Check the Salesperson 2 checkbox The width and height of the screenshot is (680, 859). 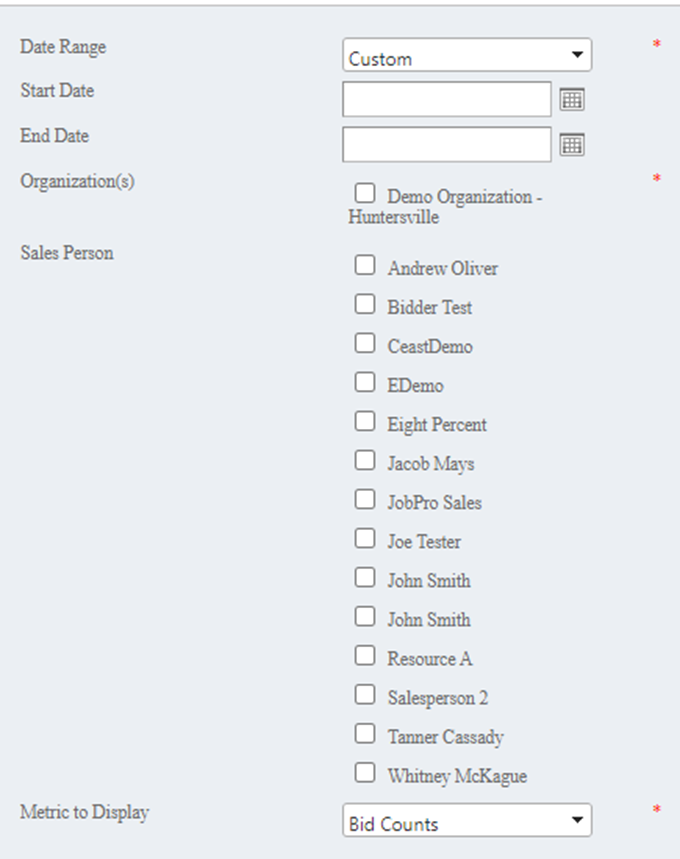click(x=365, y=694)
